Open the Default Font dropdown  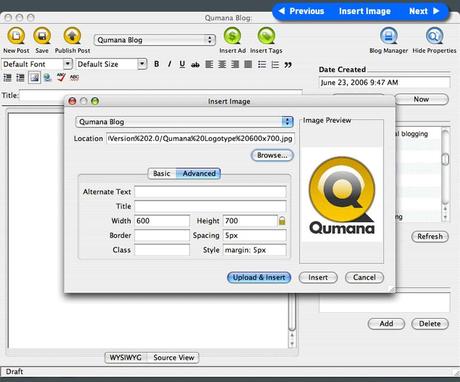(37, 64)
